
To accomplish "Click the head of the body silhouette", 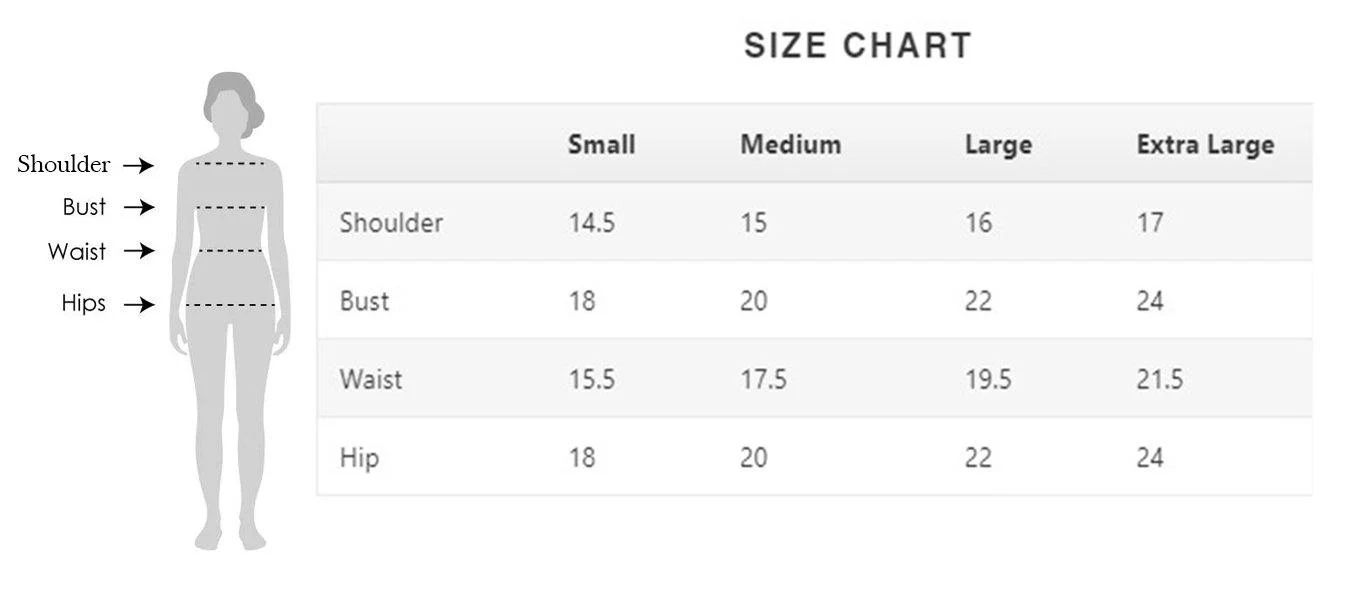I will point(232,105).
